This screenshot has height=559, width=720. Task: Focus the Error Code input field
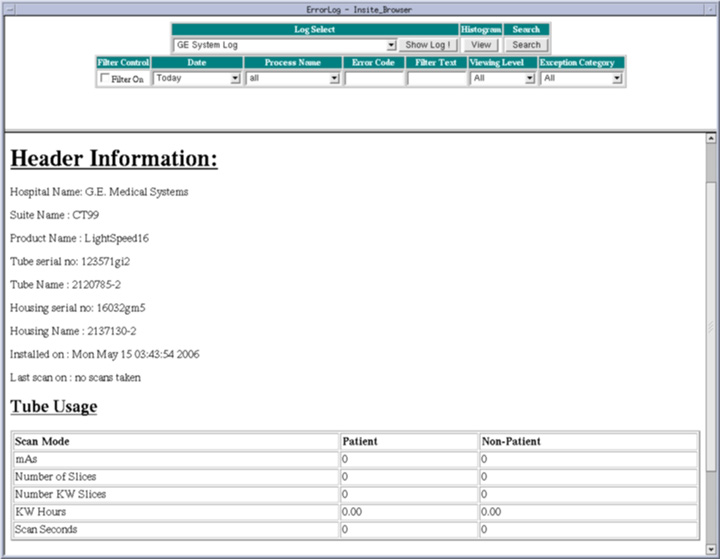coord(374,78)
